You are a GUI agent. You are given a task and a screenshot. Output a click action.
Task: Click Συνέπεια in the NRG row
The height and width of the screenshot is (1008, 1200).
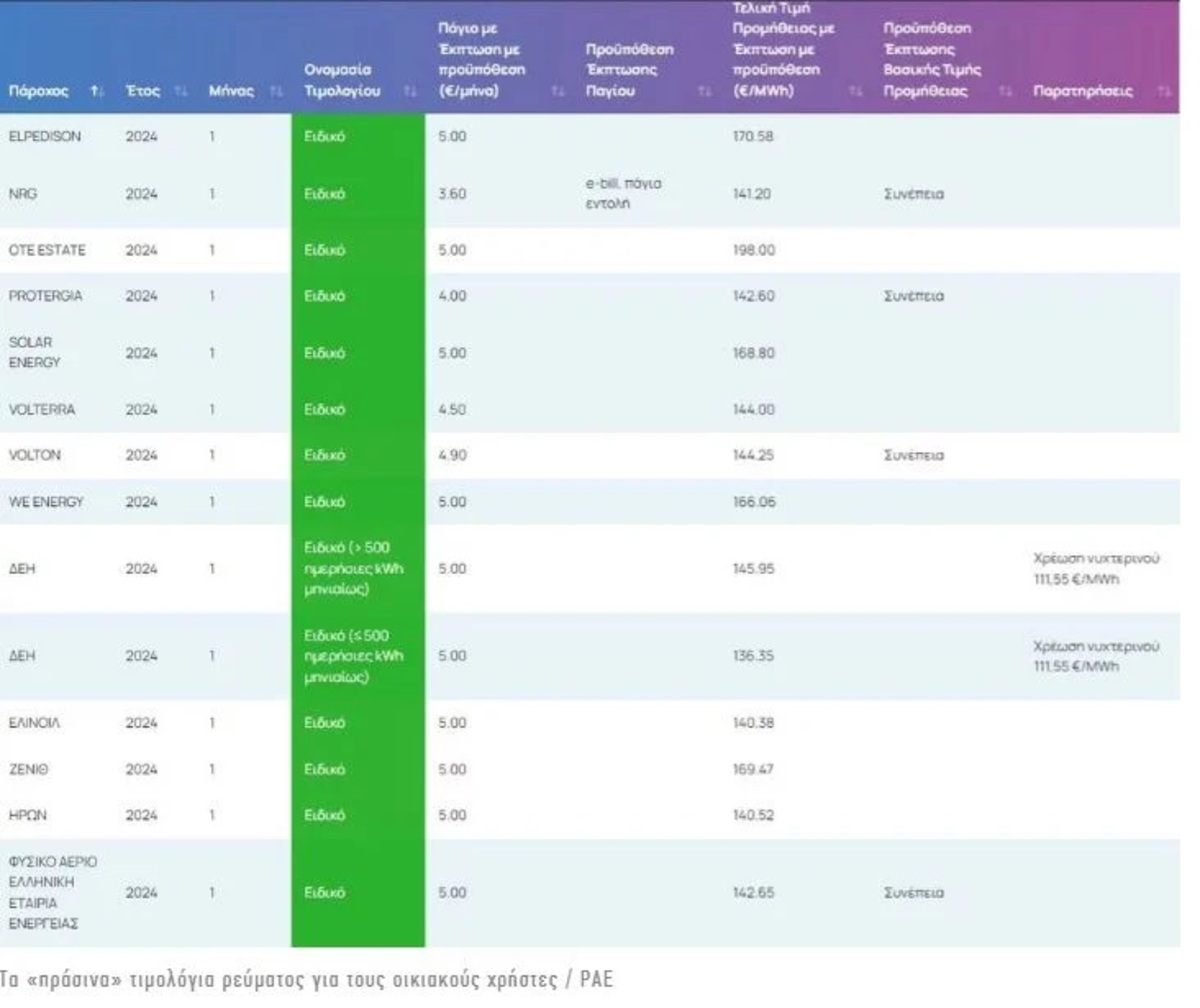(x=915, y=194)
